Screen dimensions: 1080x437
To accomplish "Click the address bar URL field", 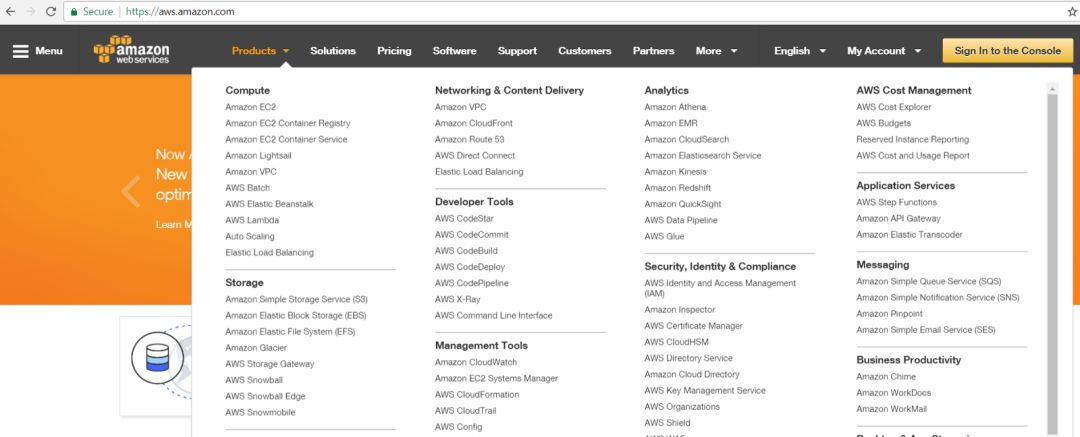I will [565, 12].
